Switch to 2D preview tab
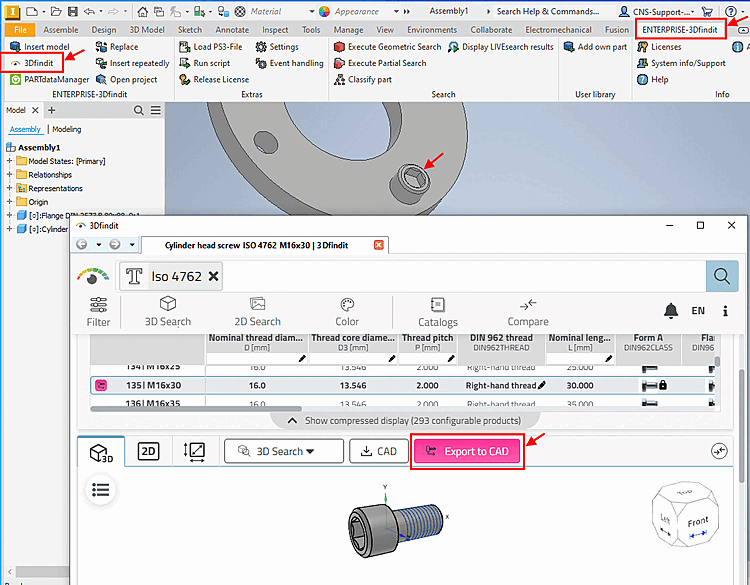Viewport: 750px width, 585px height. 148,452
